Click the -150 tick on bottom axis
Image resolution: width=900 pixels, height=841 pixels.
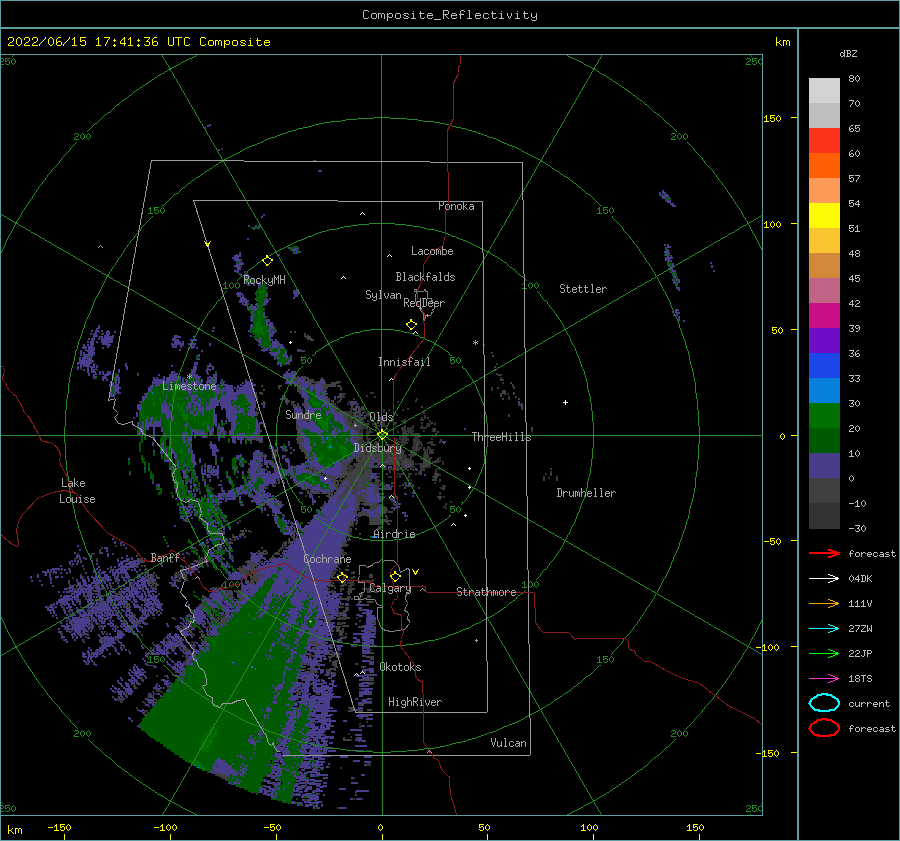tap(59, 827)
